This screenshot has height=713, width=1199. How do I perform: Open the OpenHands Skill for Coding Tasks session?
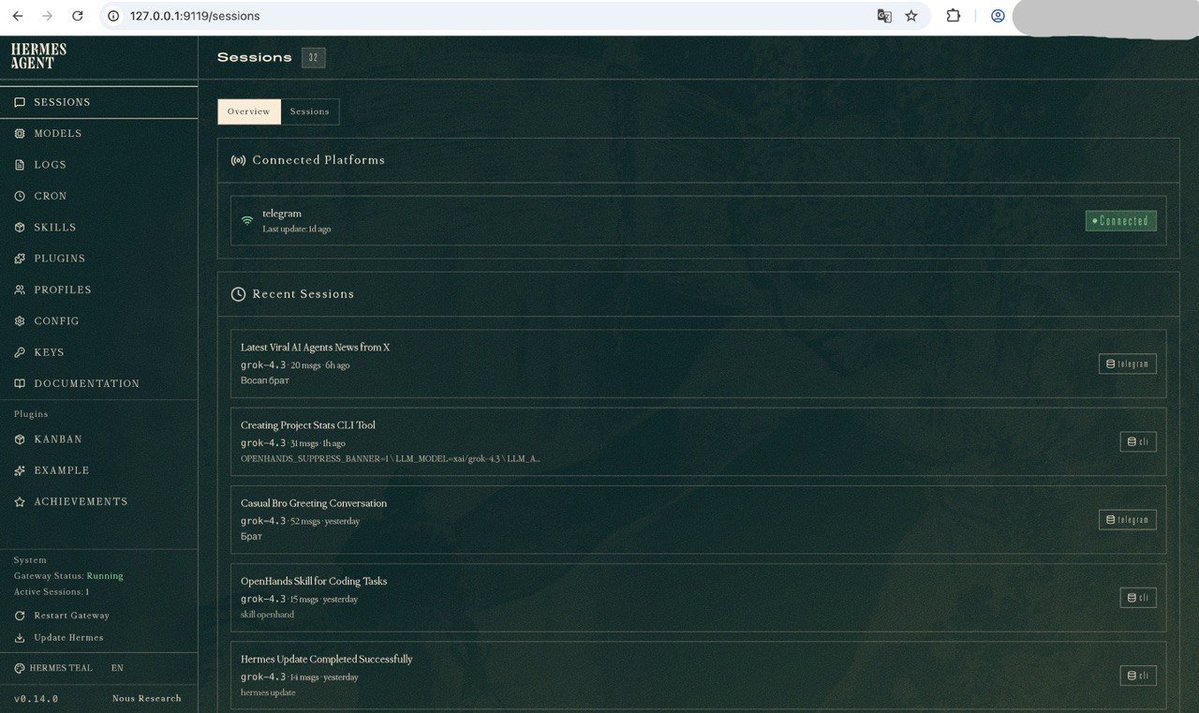698,598
